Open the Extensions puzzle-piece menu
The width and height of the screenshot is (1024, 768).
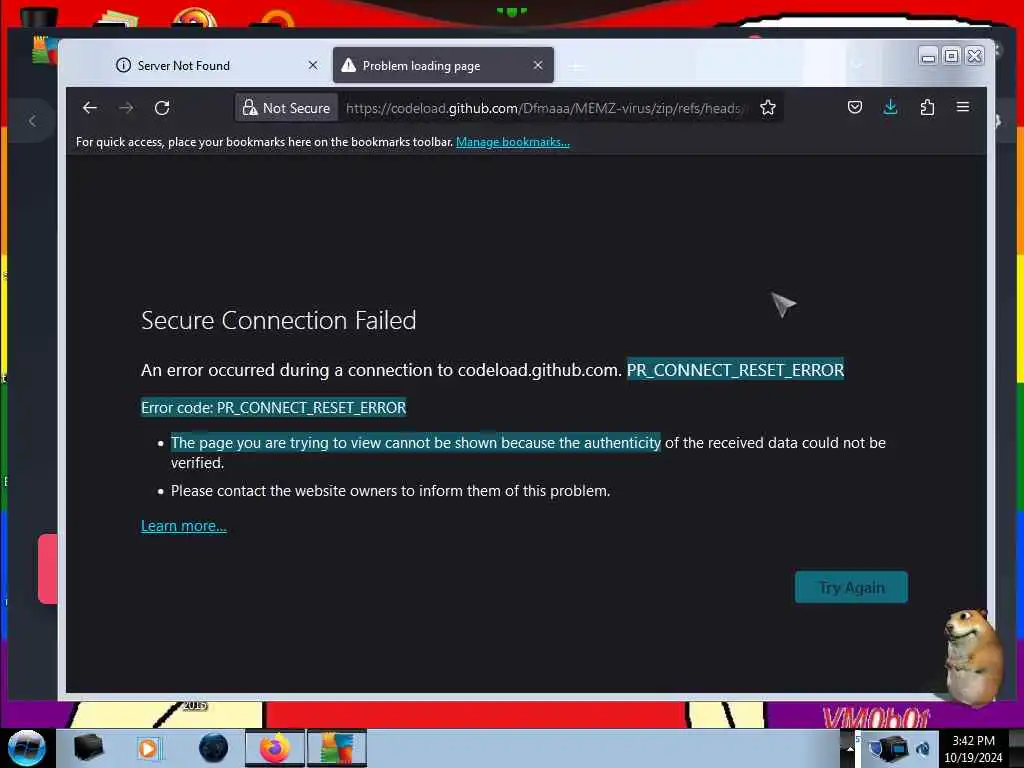(x=927, y=107)
